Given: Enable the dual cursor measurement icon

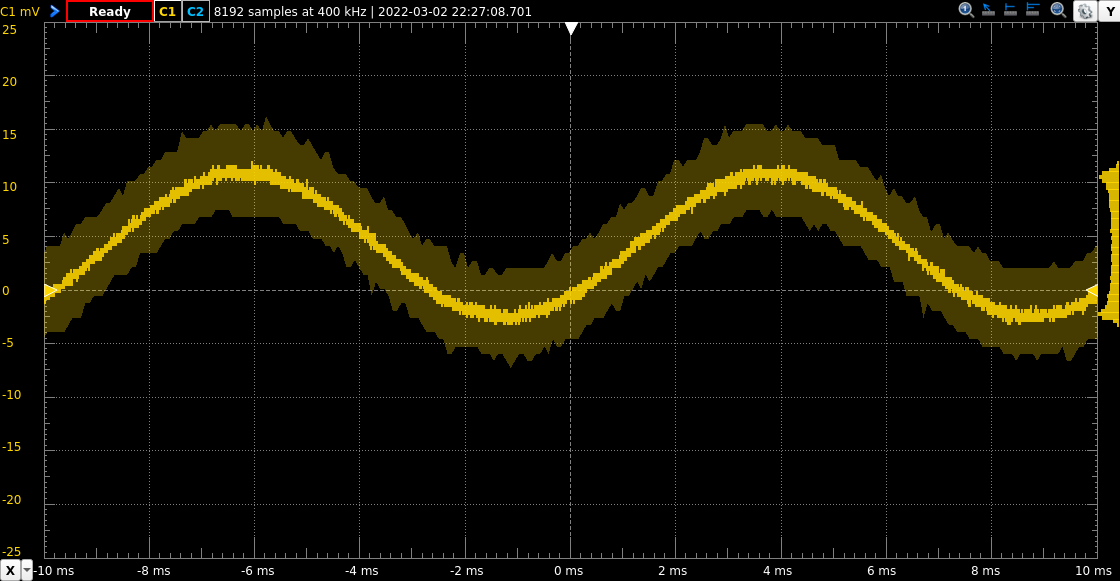Looking at the screenshot, I should click(1032, 9).
